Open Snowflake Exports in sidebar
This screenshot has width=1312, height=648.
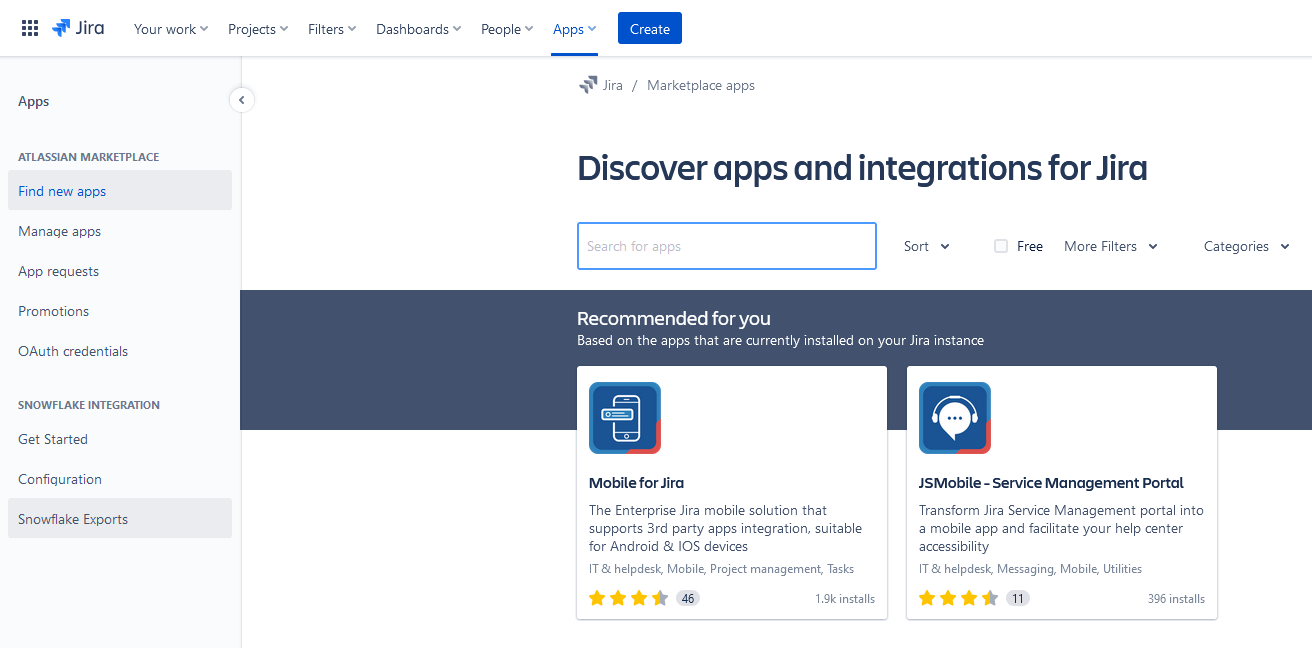73,519
